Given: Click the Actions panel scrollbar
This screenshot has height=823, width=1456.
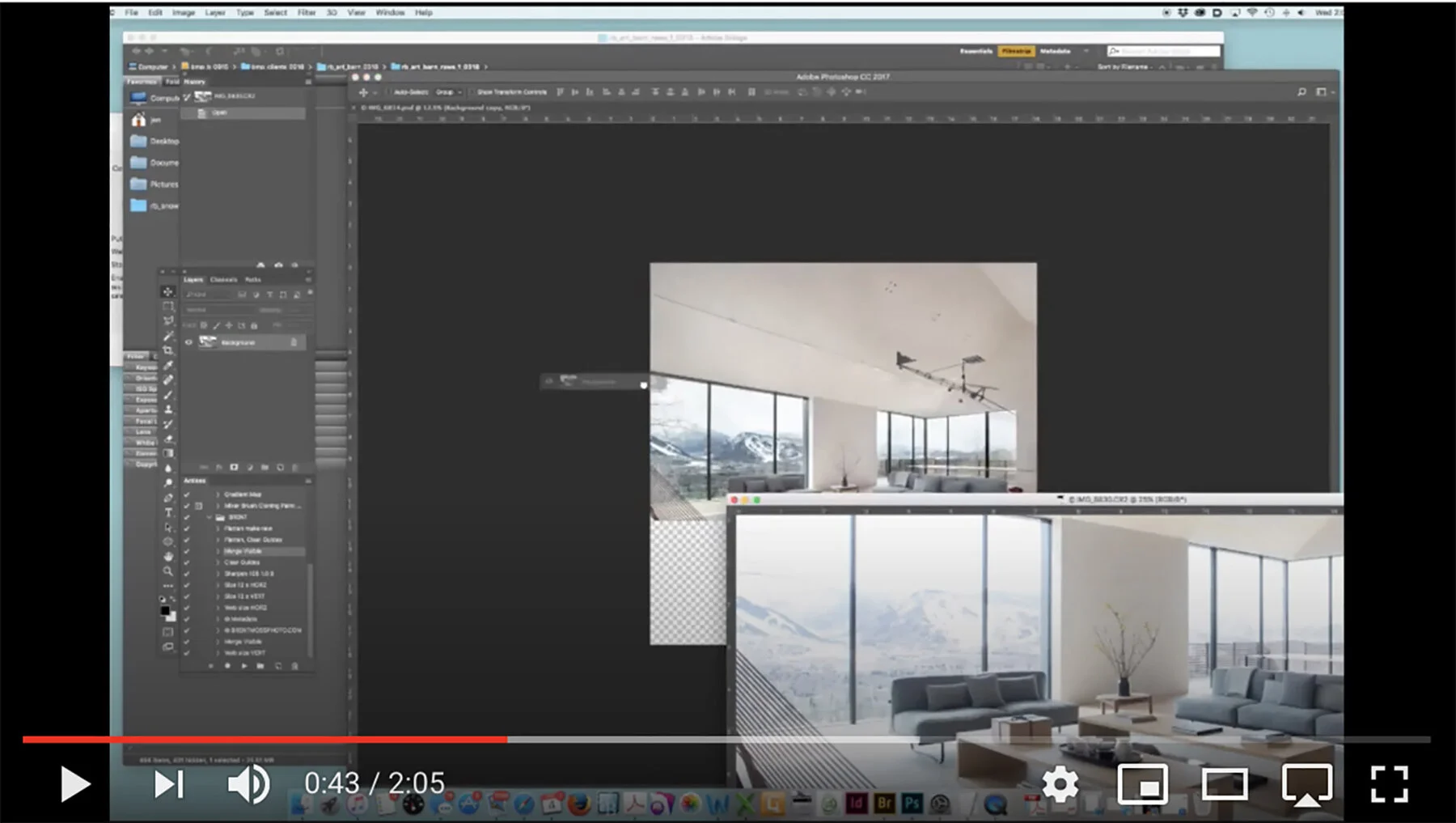Looking at the screenshot, I should coord(310,610).
